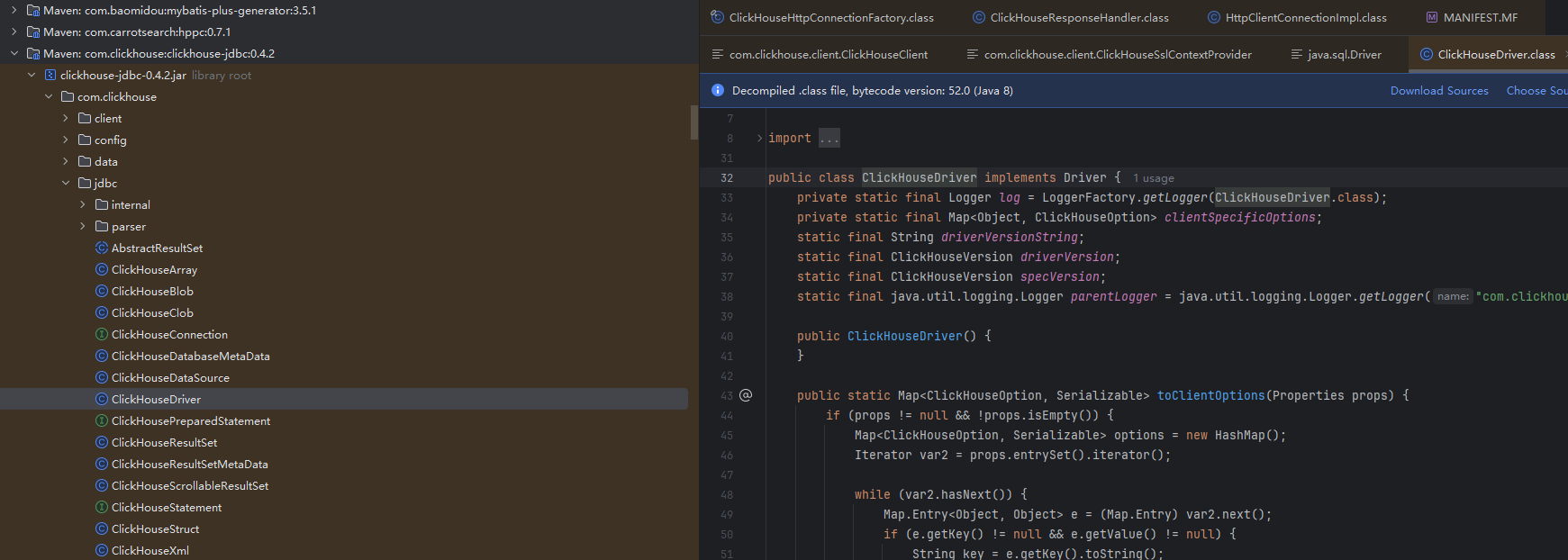Expand the Maven mybatis-plus-generator library
Image resolution: width=1568 pixels, height=560 pixels.
(14, 11)
